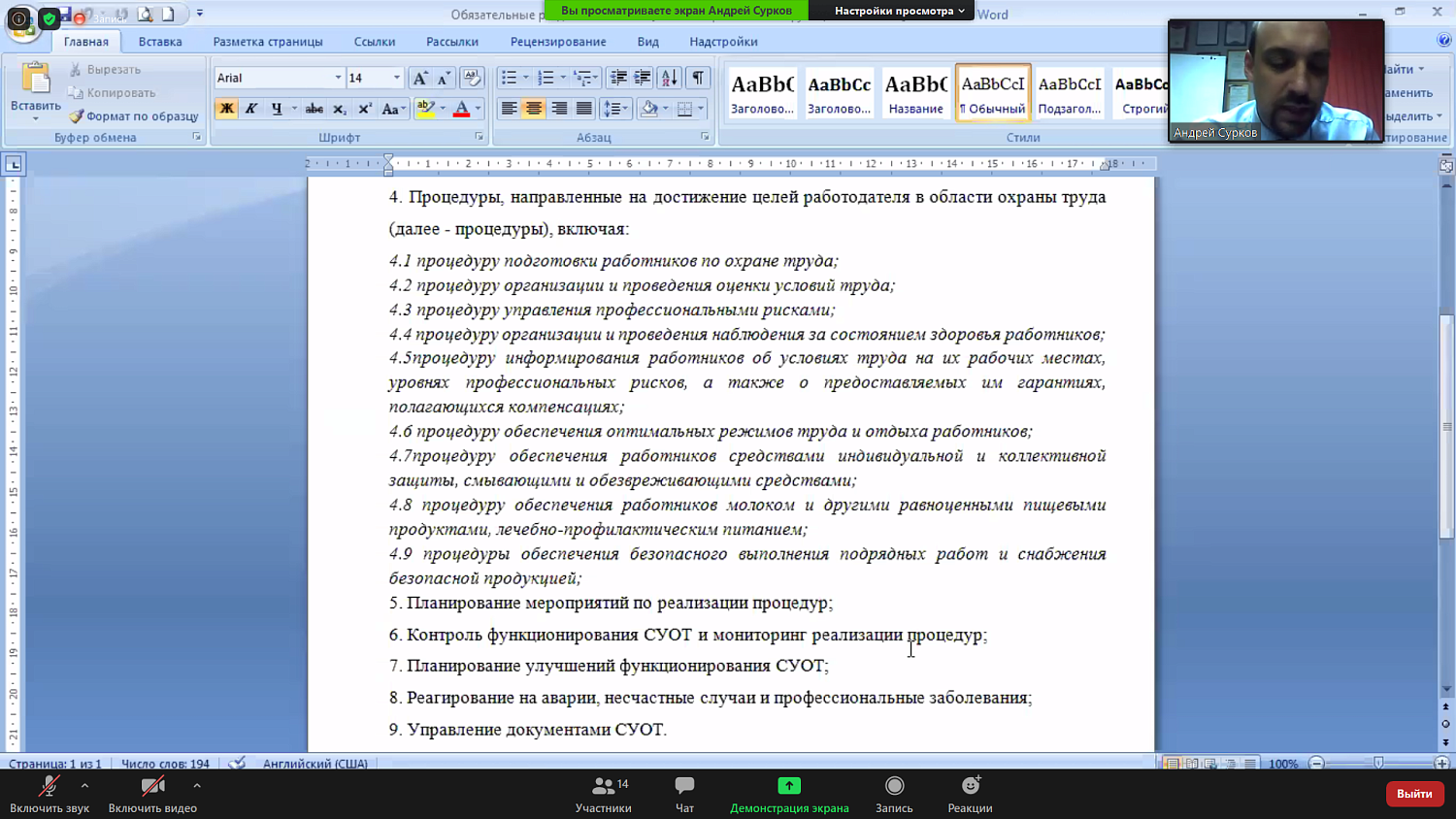Click the Cut (Вырезать) command
This screenshot has height=819, width=1456.
click(x=105, y=69)
